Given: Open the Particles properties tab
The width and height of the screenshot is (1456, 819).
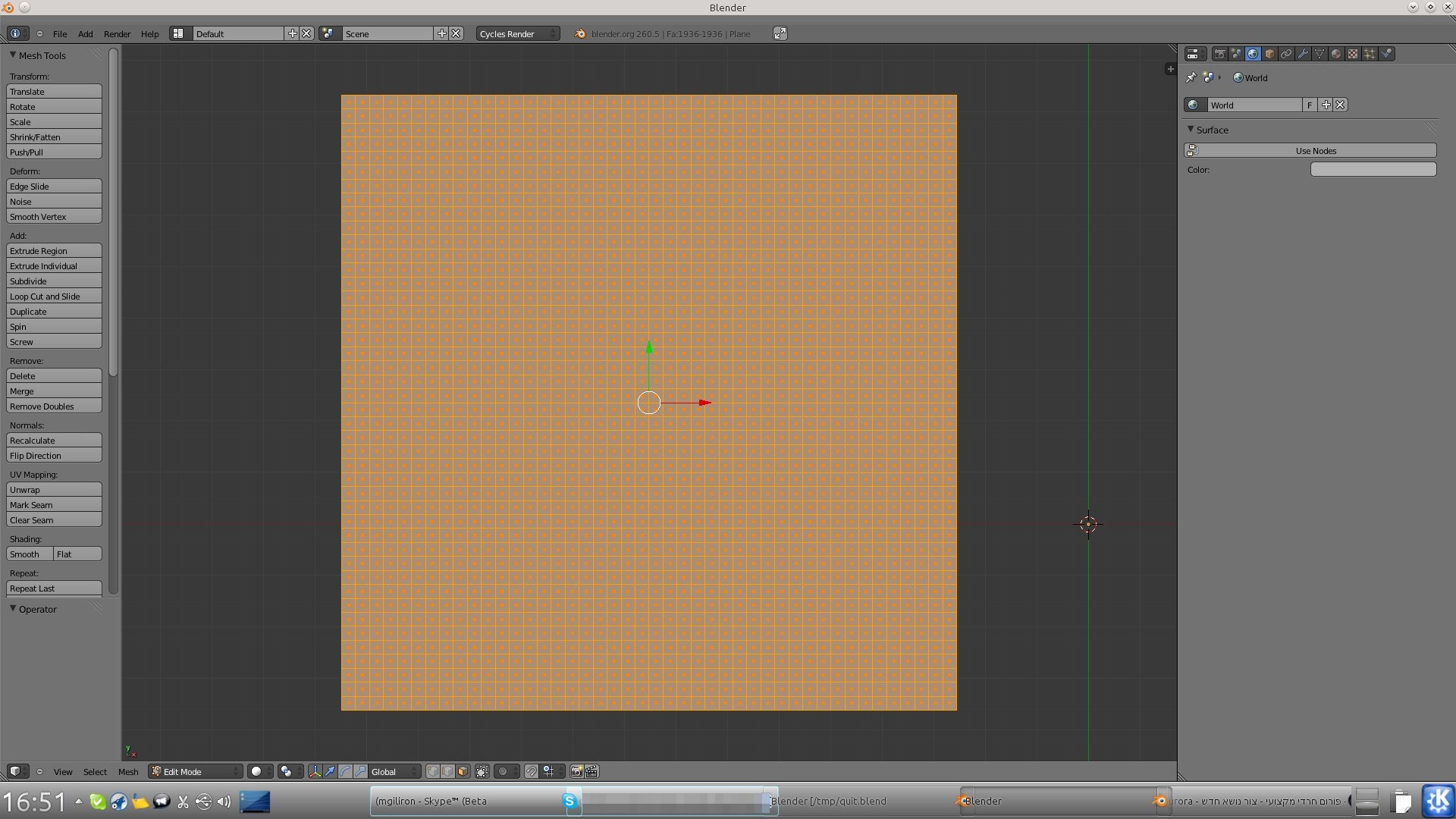Looking at the screenshot, I should point(1370,54).
